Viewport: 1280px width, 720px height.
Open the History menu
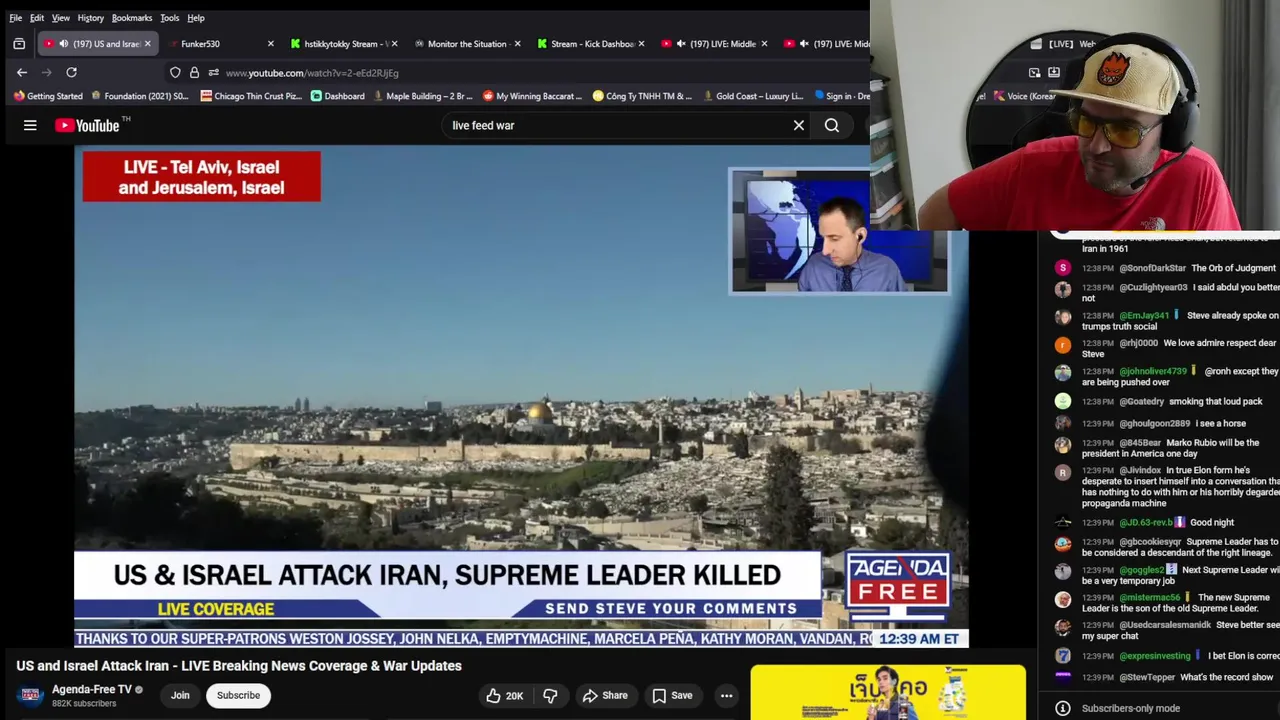coord(90,18)
